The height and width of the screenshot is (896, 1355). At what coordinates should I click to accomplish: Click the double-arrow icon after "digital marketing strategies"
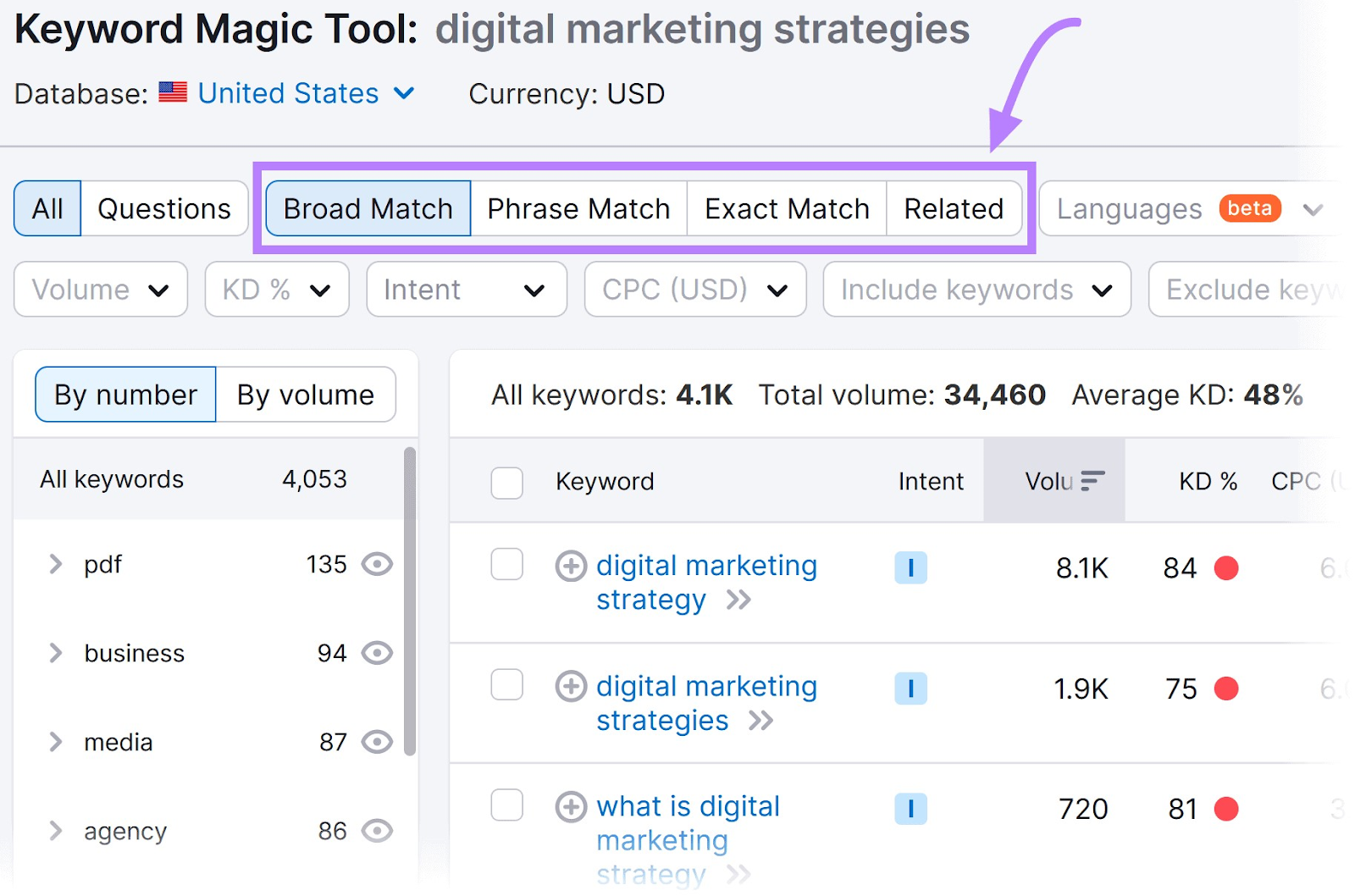tap(762, 721)
